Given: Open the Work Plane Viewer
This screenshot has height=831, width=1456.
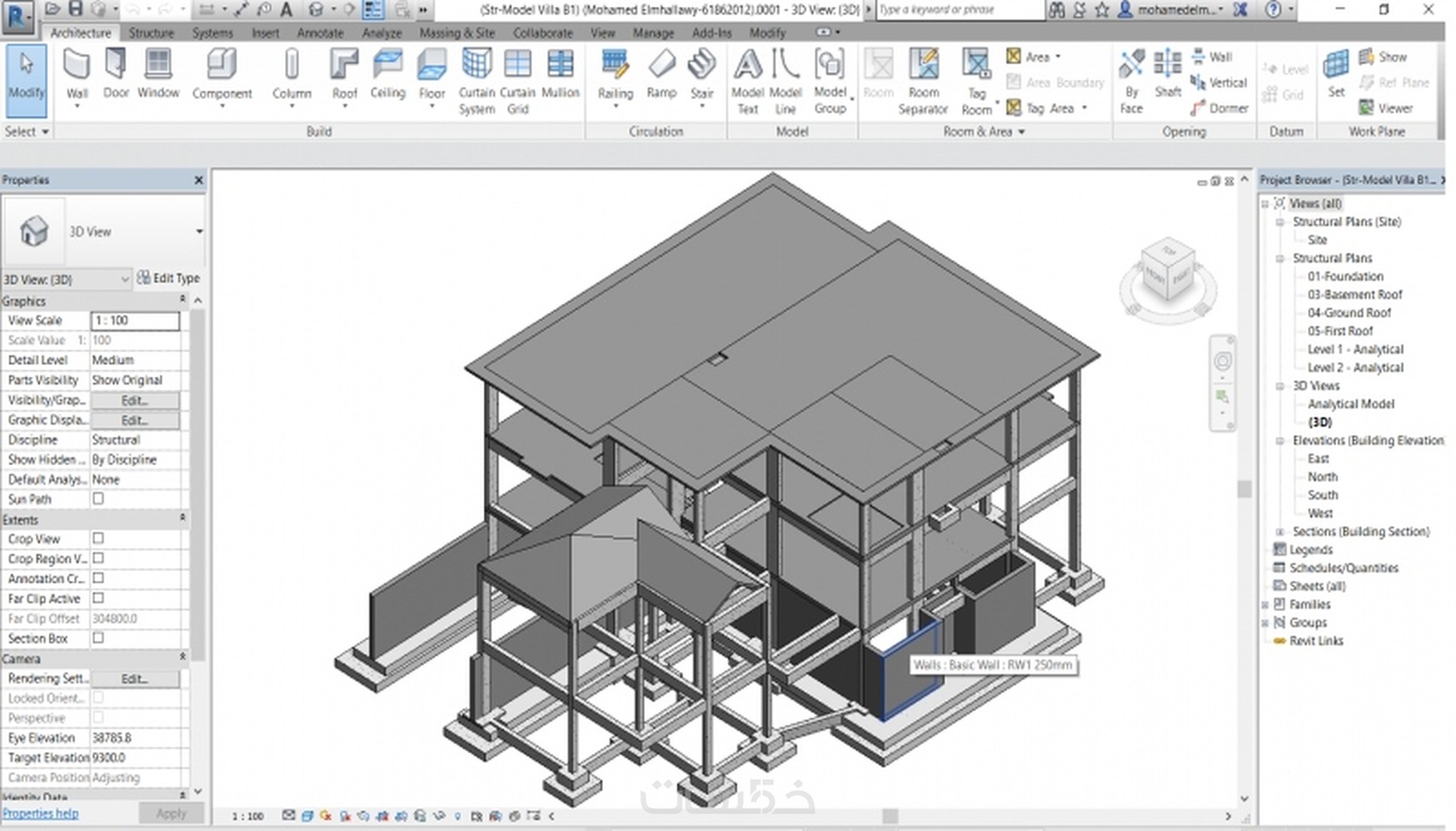Looking at the screenshot, I should pyautogui.click(x=1386, y=108).
